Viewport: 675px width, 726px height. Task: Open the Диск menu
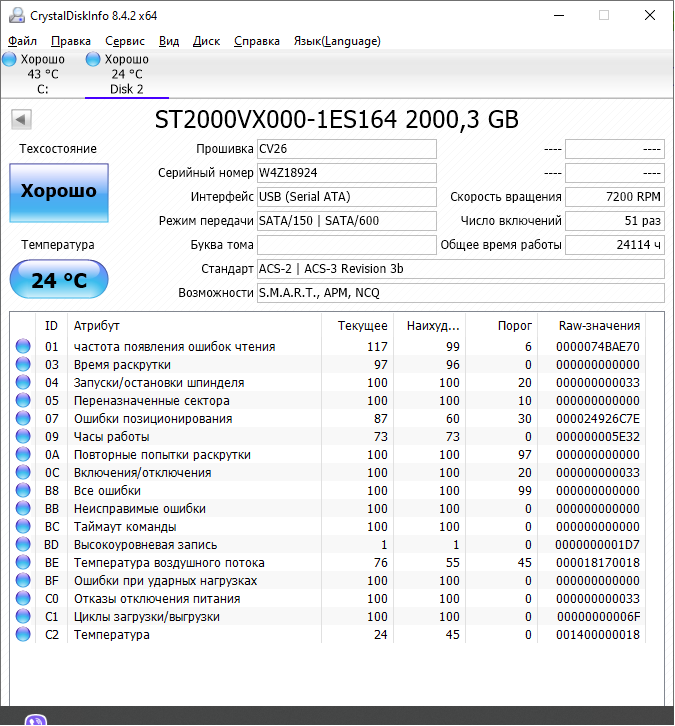click(206, 41)
